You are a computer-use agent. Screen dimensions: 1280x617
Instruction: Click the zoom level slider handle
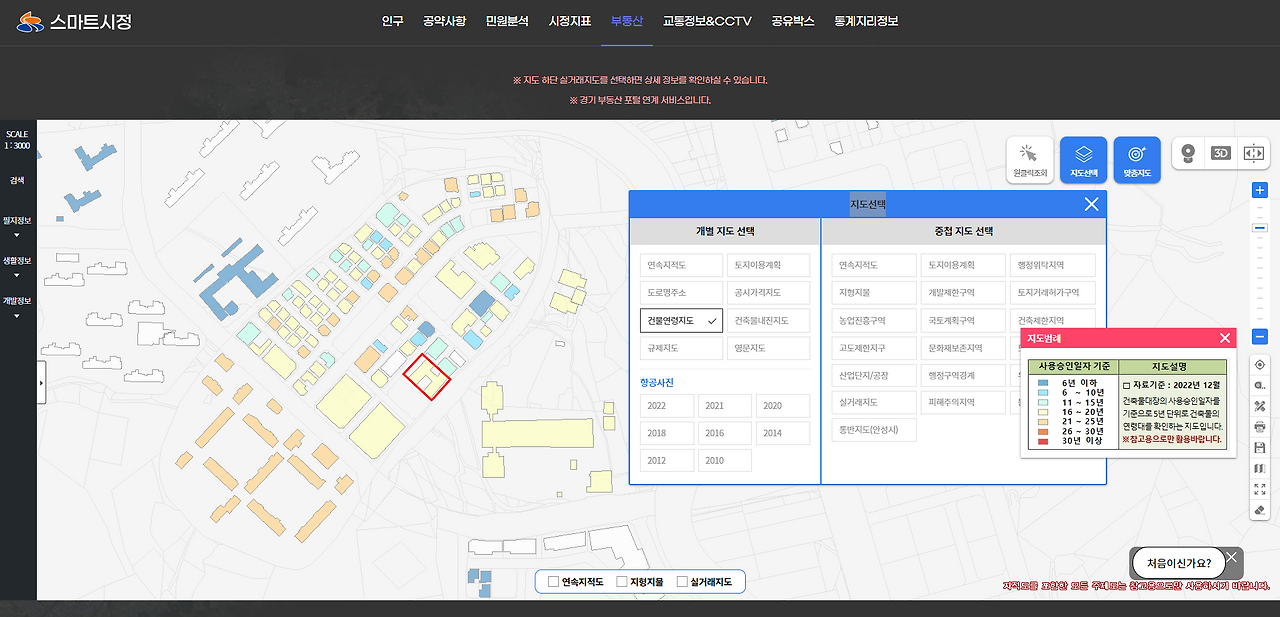click(x=1260, y=228)
